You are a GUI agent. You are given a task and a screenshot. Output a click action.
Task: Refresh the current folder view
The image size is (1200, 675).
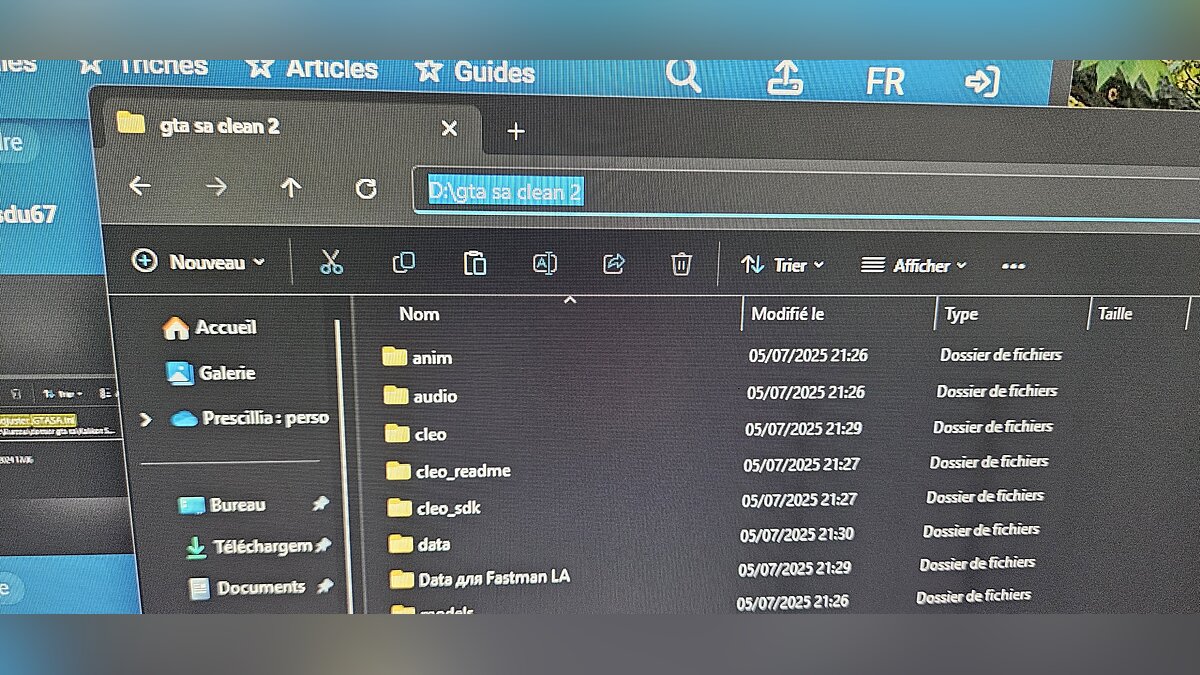tap(366, 188)
